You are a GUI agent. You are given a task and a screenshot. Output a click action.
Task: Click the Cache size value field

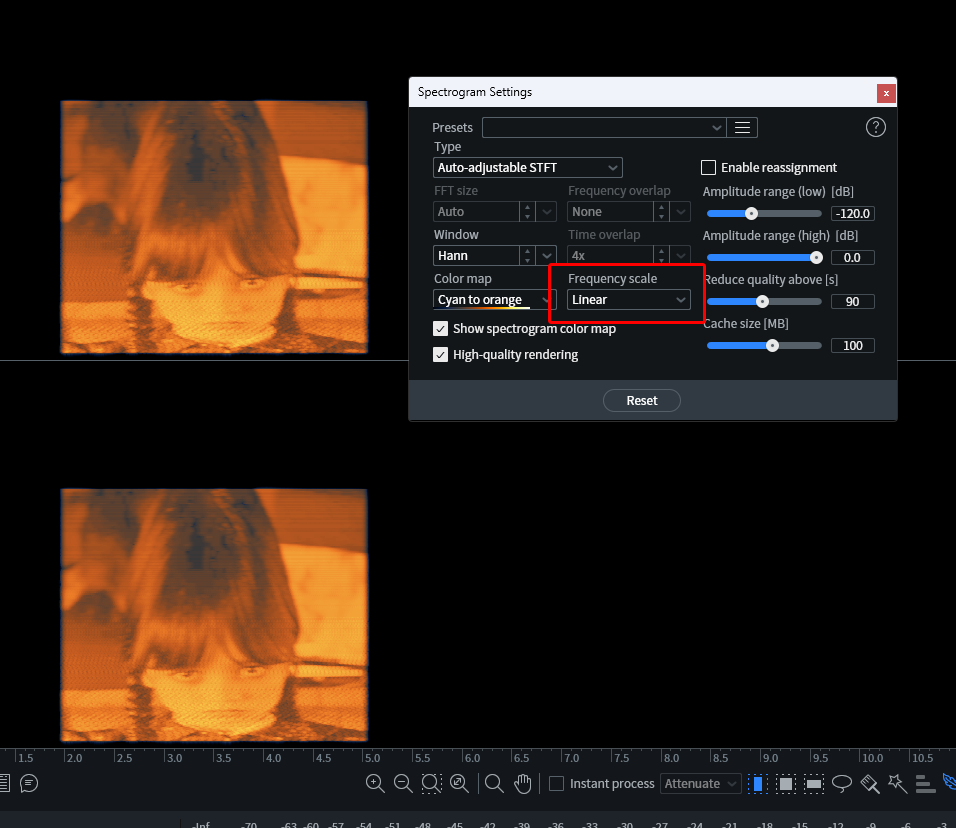pos(852,345)
